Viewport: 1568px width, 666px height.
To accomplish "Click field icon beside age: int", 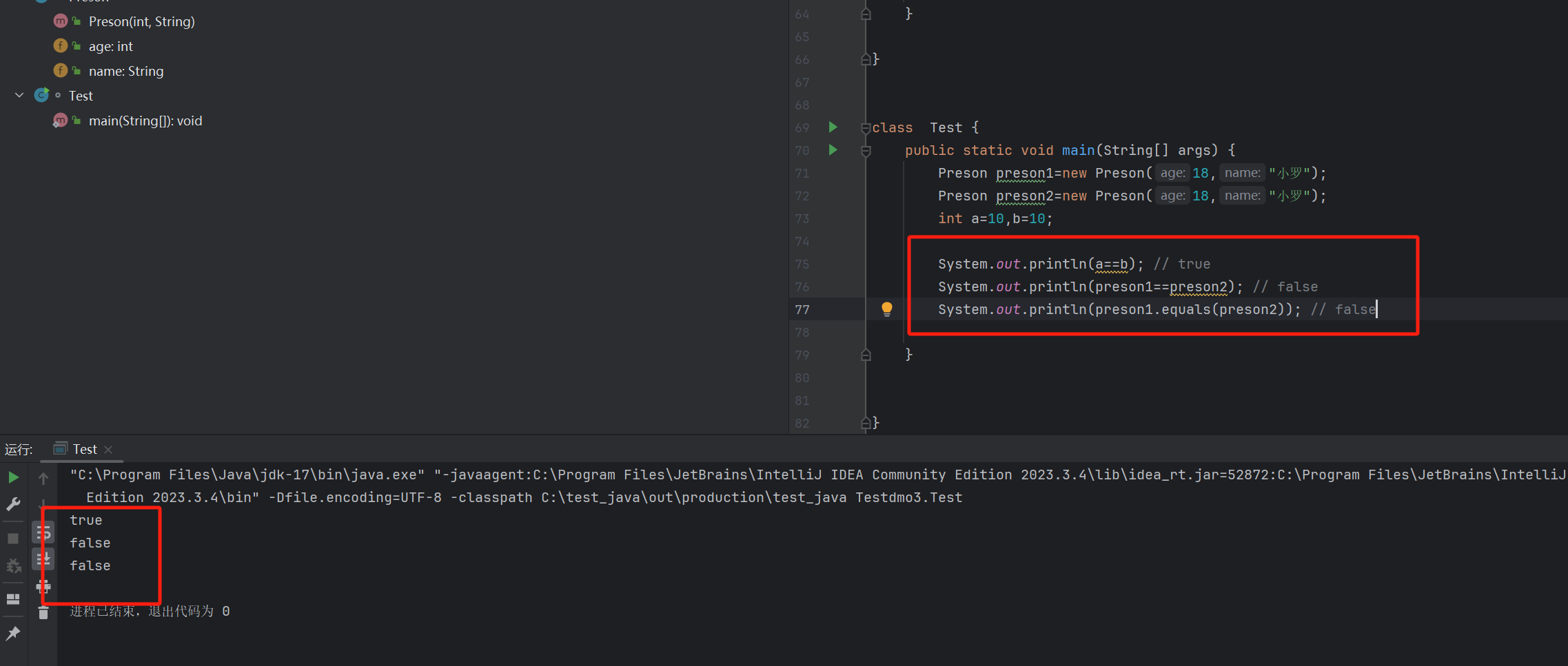I will (61, 46).
